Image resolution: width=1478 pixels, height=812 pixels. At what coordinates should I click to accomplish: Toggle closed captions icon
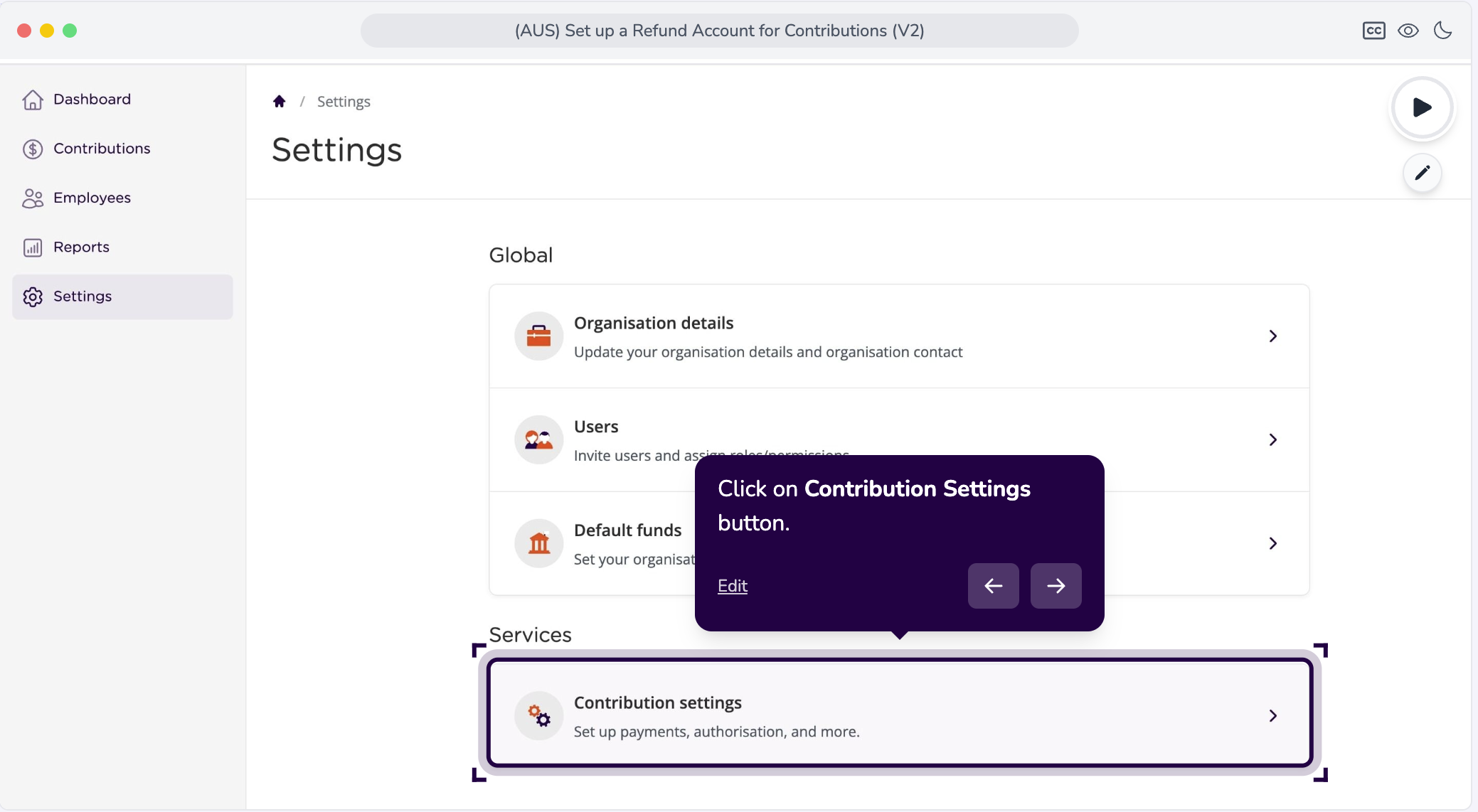coord(1373,31)
